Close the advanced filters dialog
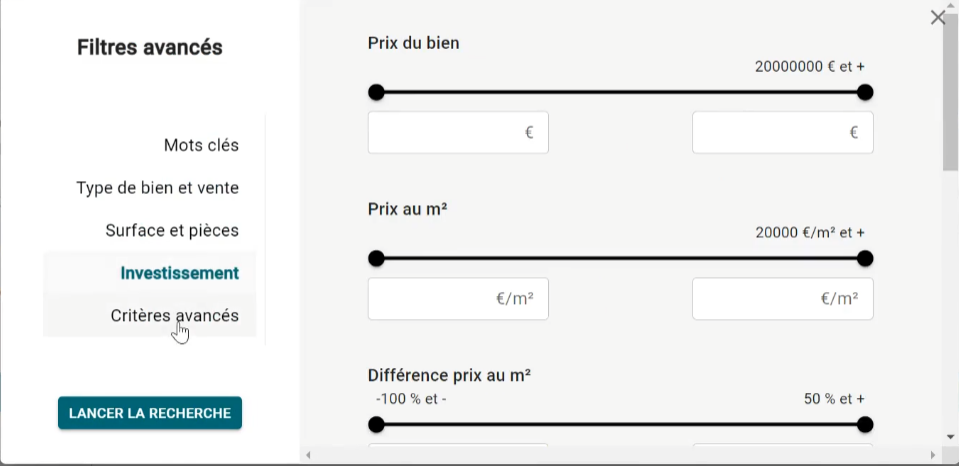 [937, 17]
